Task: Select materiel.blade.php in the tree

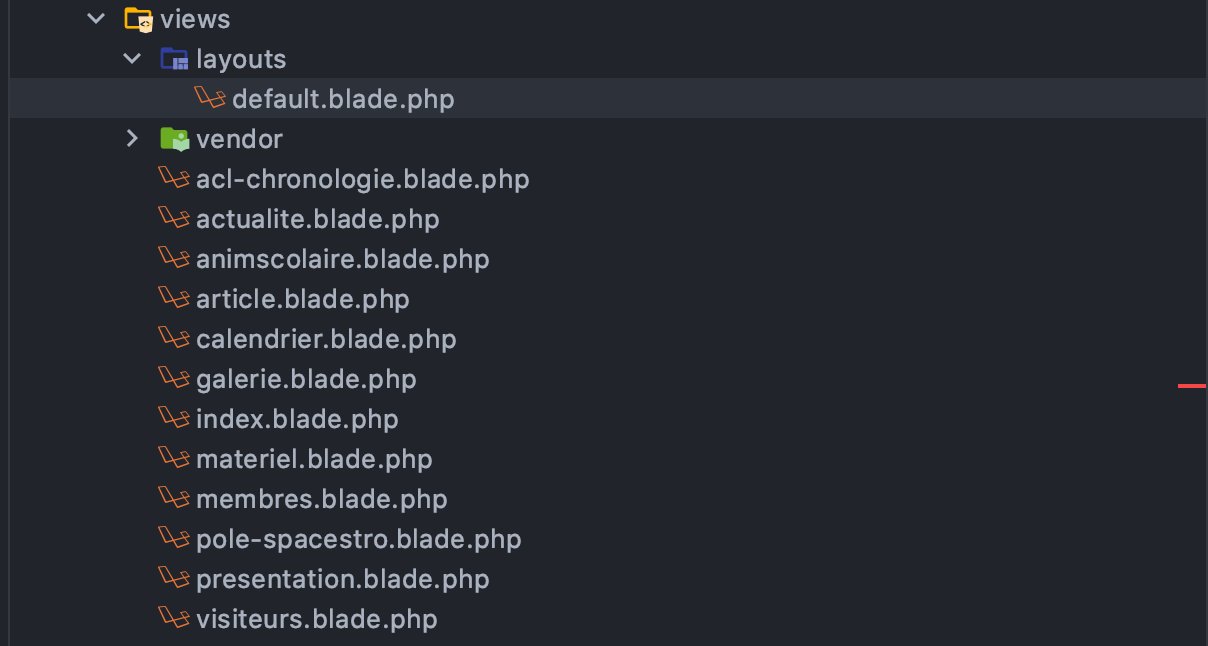Action: pos(314,459)
